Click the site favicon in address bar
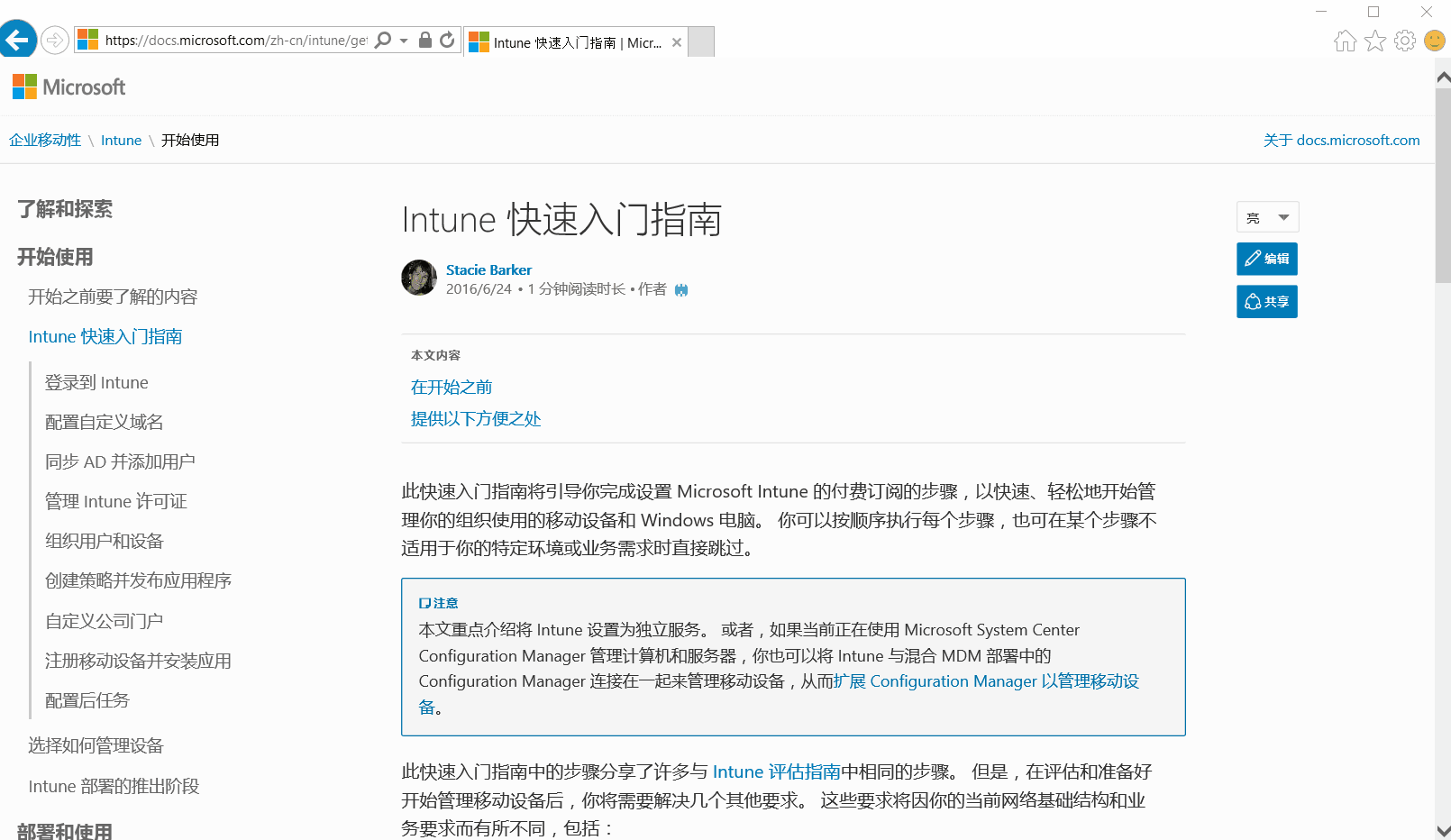The width and height of the screenshot is (1451, 840). 88,40
